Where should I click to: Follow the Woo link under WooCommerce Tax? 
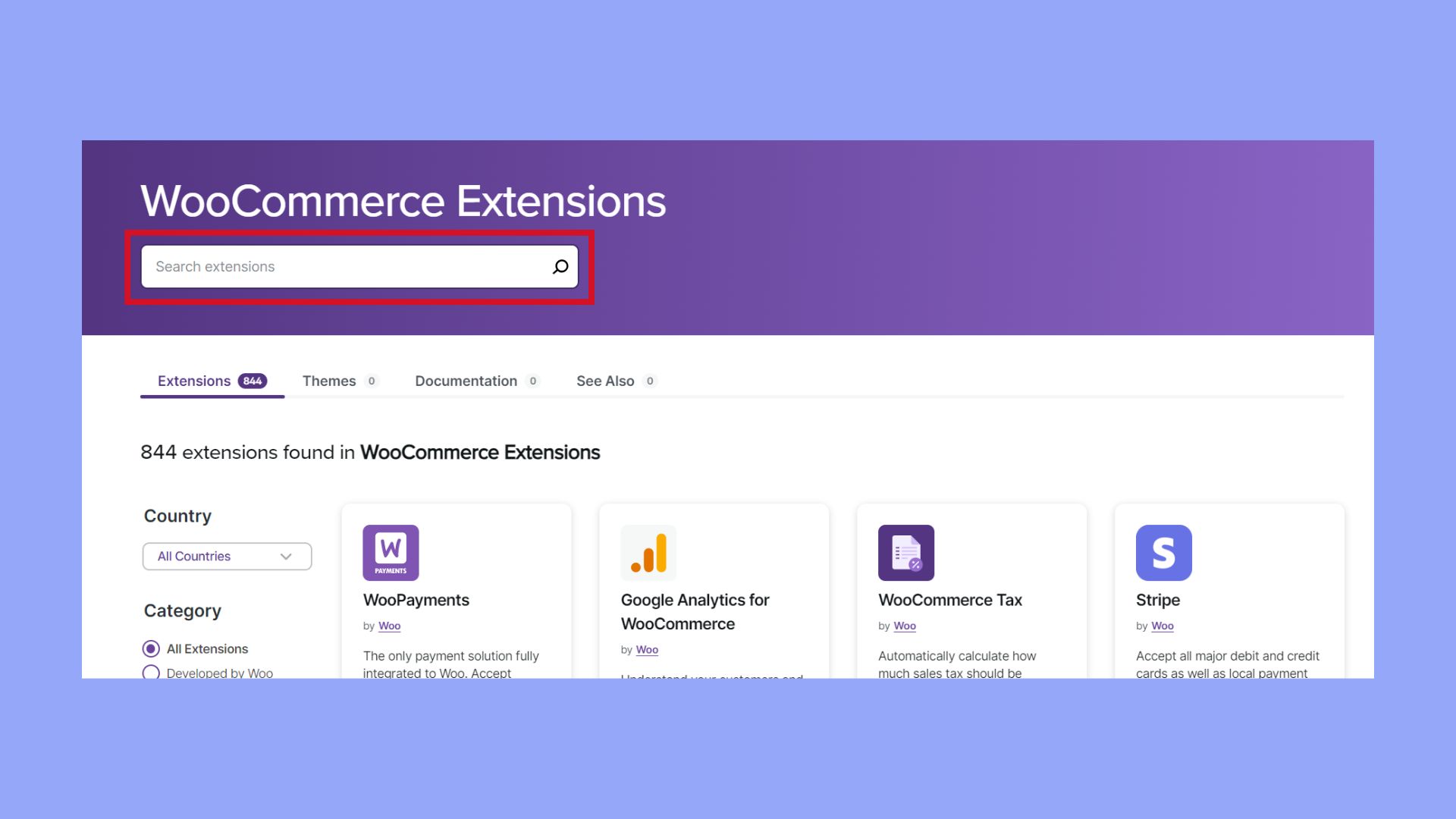coord(905,626)
